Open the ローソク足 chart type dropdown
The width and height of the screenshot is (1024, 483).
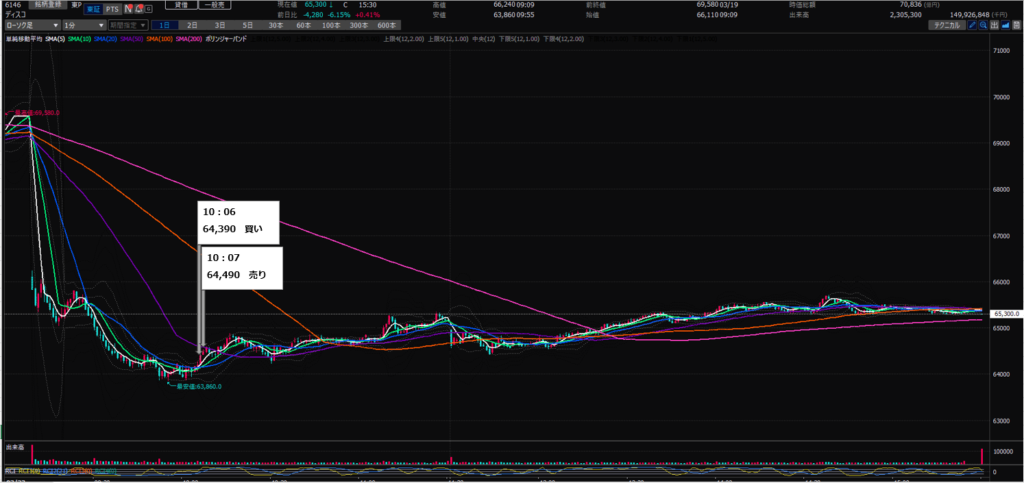pyautogui.click(x=28, y=24)
